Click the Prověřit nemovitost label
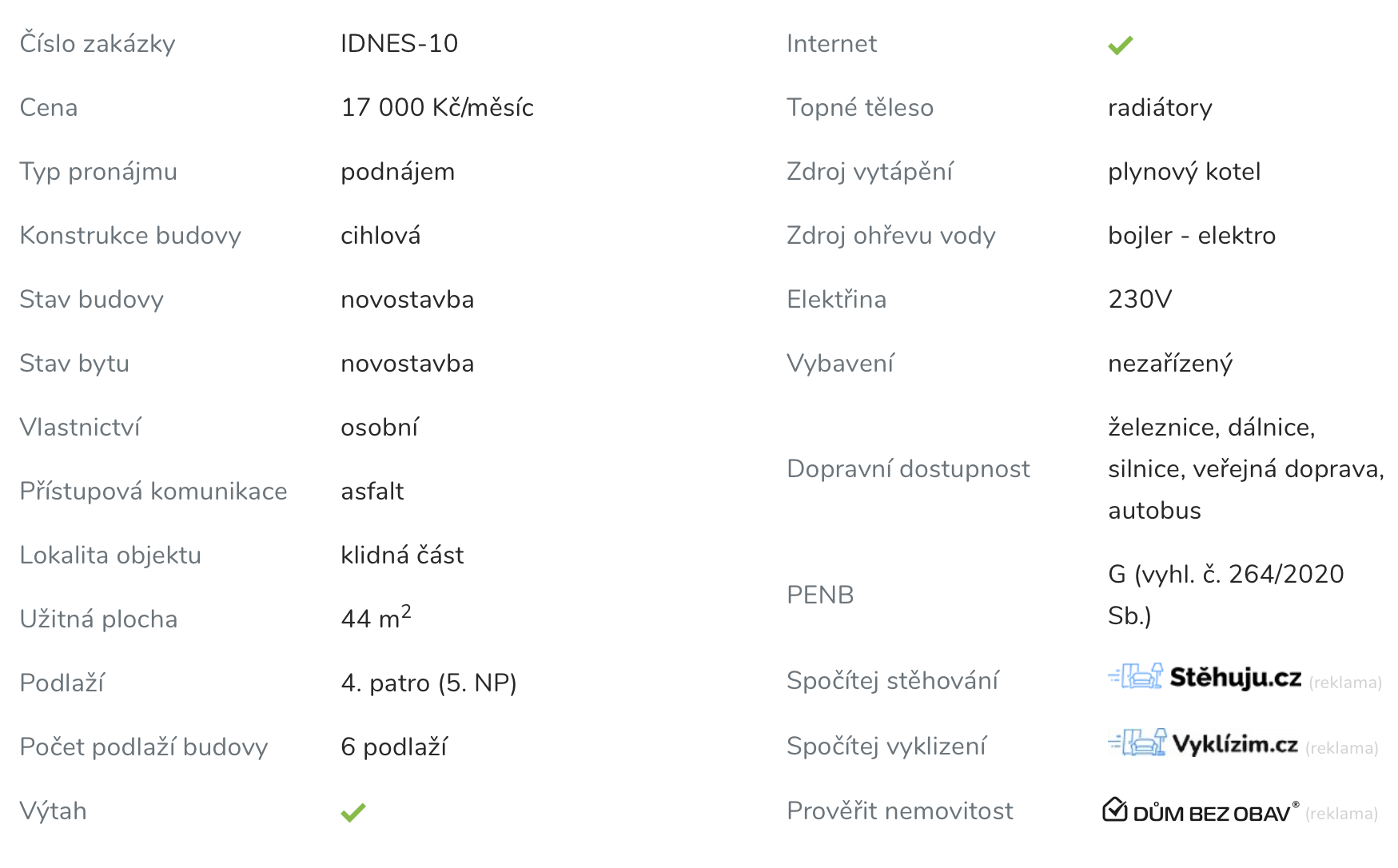1398x868 pixels. tap(899, 810)
